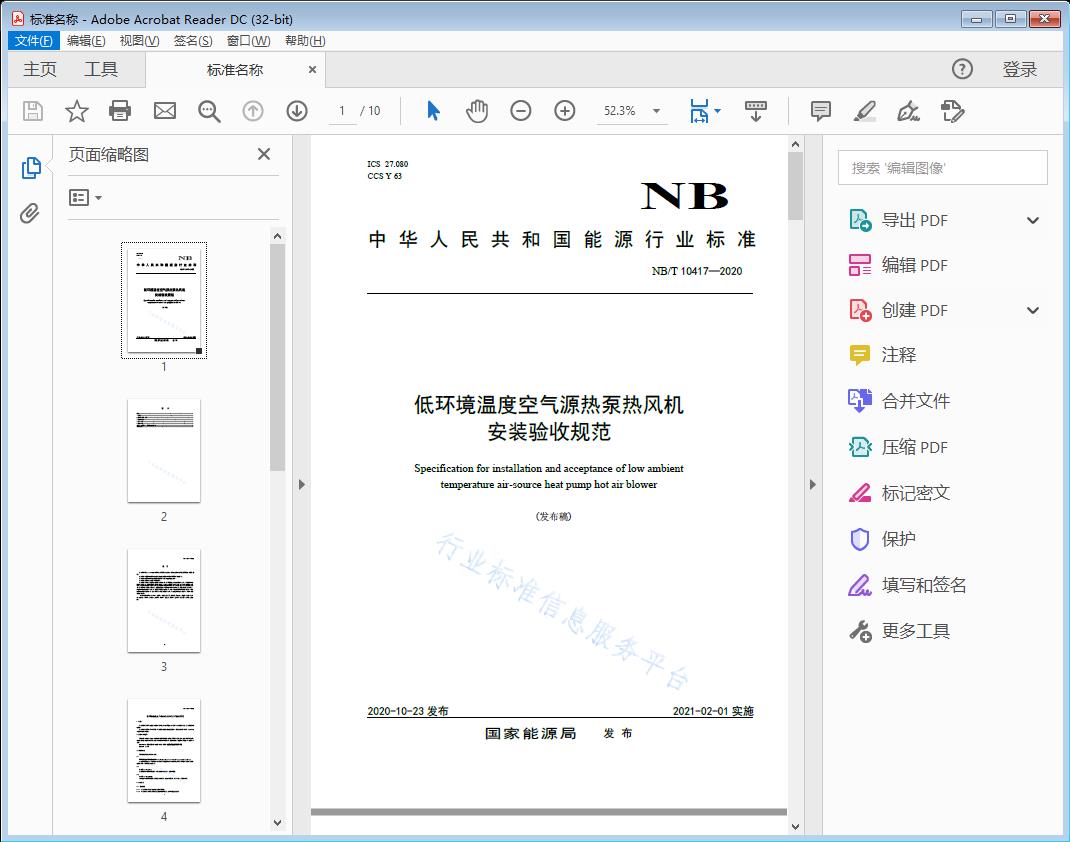Open the 文件 menu
The image size is (1070, 842).
tap(33, 40)
